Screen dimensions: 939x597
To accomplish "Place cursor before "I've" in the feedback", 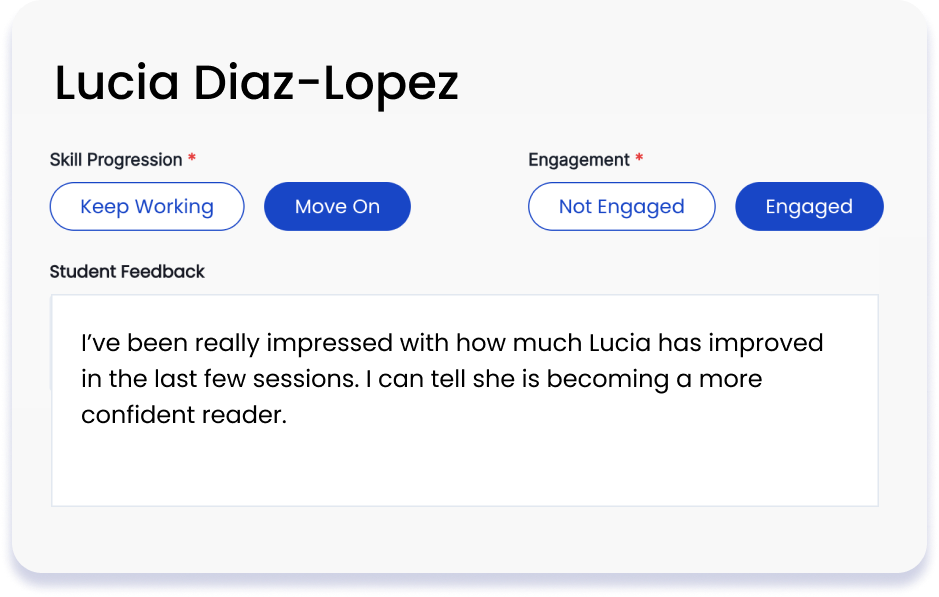I will [x=81, y=344].
